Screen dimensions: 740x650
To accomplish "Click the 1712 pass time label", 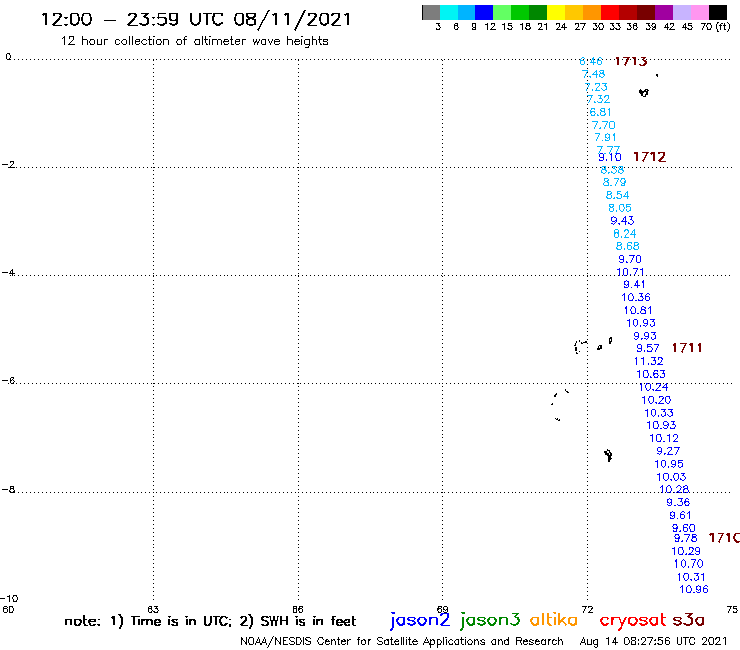I will pos(649,157).
